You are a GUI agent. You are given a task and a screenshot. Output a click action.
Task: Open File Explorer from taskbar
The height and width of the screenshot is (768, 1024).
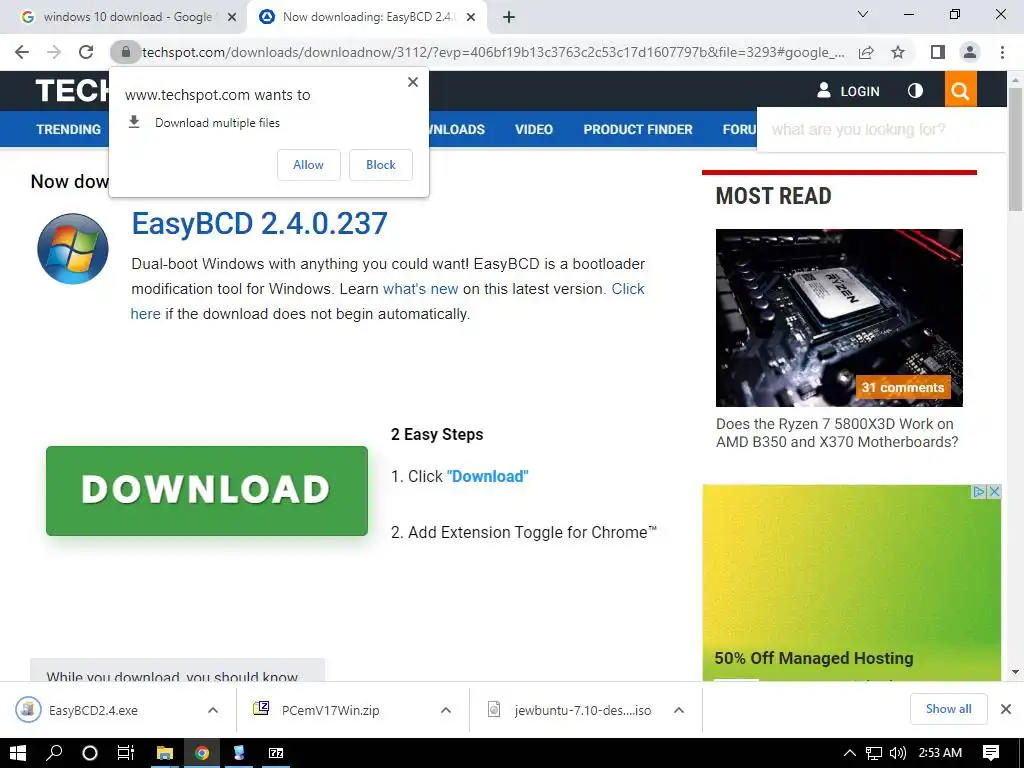pos(165,753)
